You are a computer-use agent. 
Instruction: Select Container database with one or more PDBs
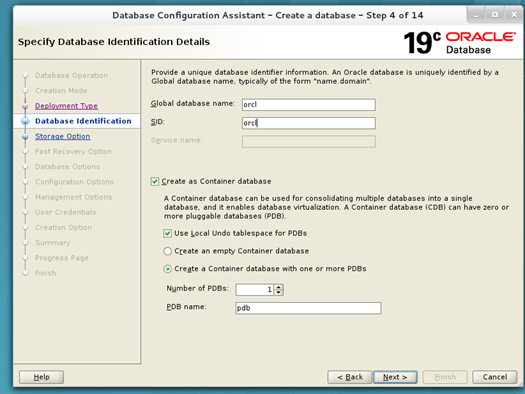point(167,269)
